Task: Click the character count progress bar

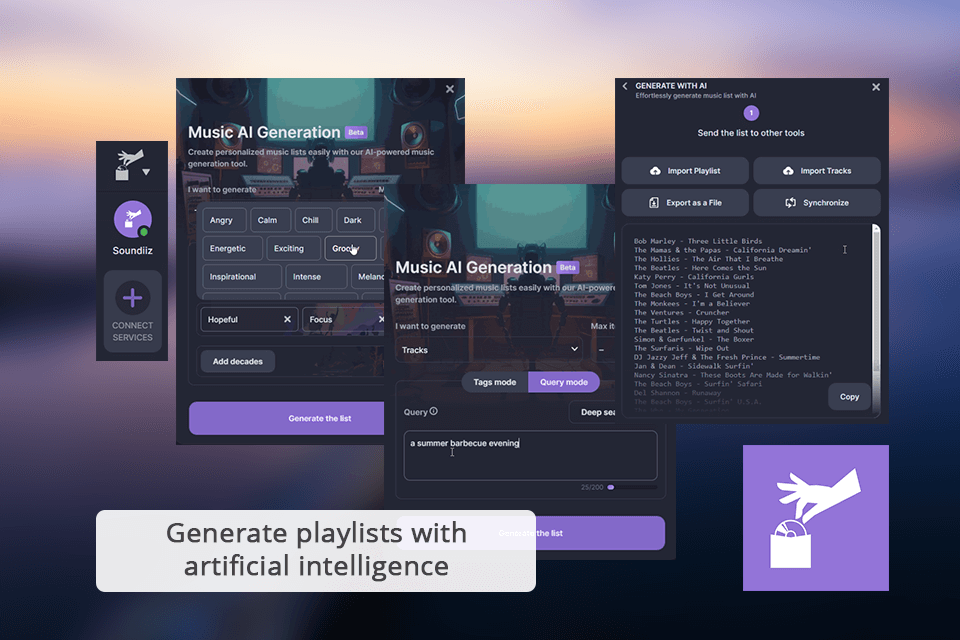Action: coord(632,488)
